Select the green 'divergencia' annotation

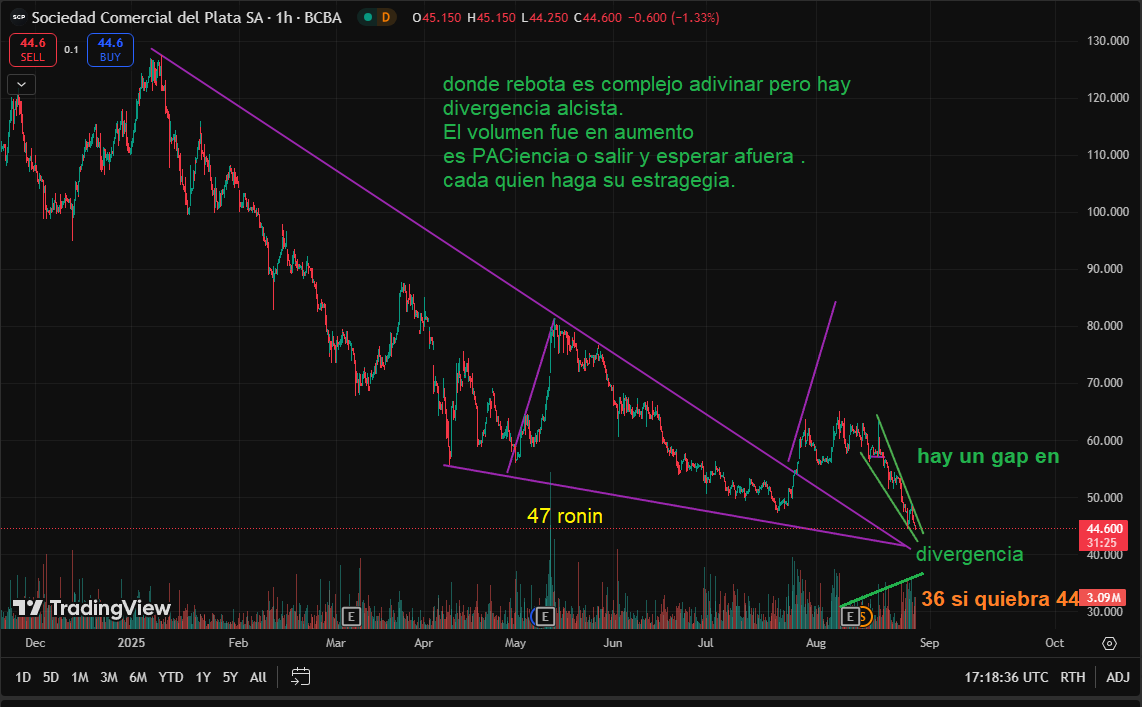969,554
